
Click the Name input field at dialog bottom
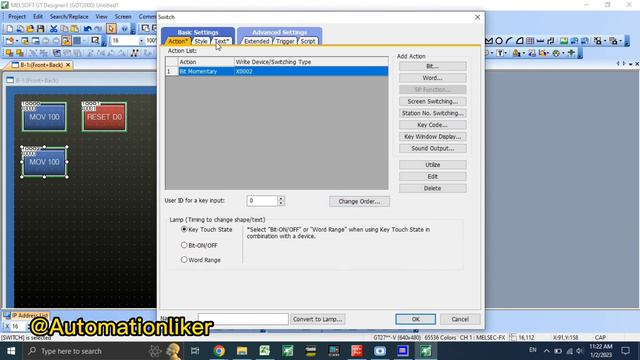click(243, 319)
